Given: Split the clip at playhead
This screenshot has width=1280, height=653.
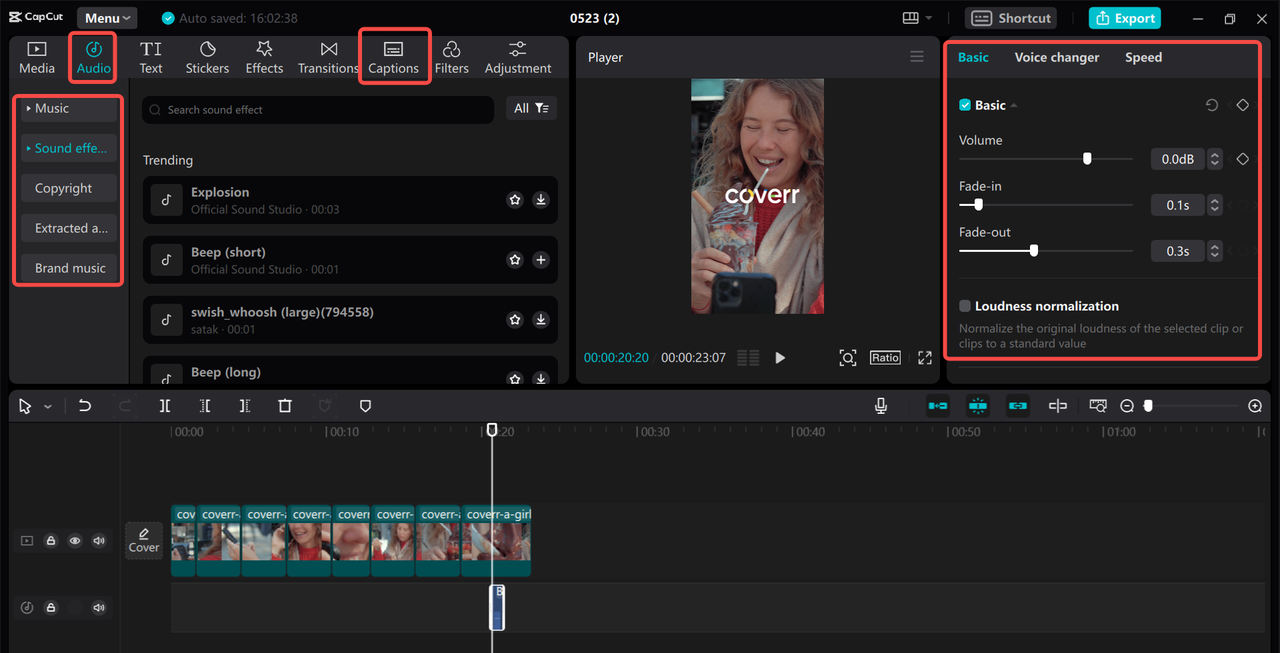Looking at the screenshot, I should click(x=165, y=406).
